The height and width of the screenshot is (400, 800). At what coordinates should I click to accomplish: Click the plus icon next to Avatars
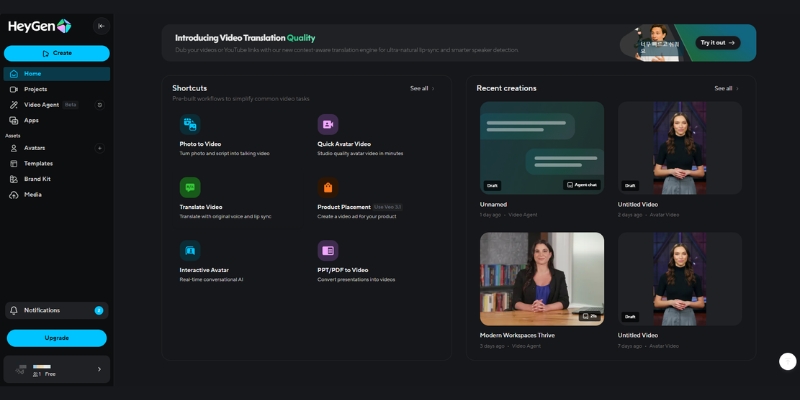pos(99,148)
